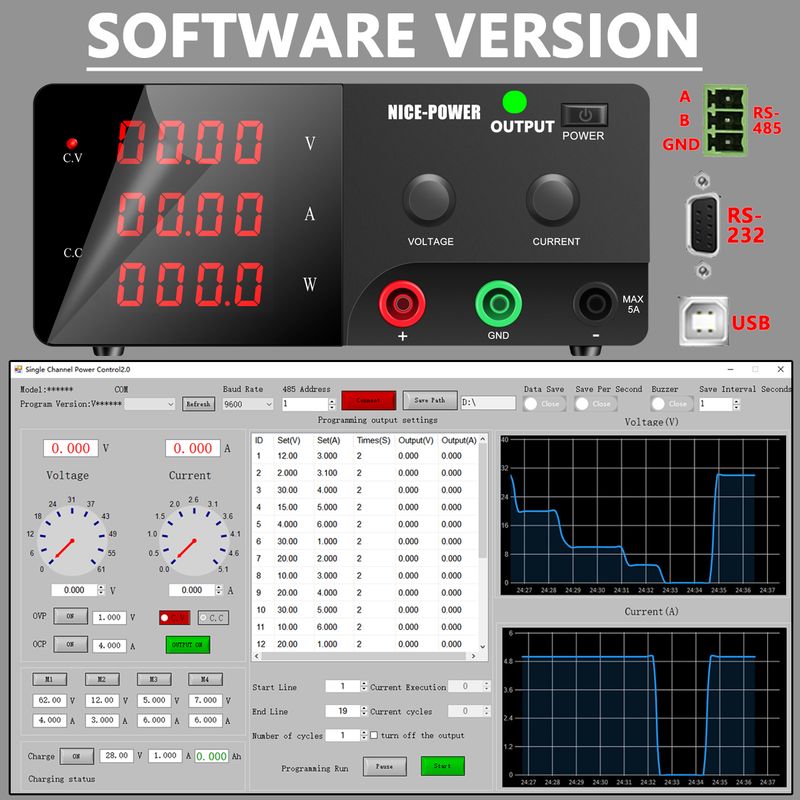Toggle the Buzzer switch
This screenshot has width=800, height=800.
point(672,404)
